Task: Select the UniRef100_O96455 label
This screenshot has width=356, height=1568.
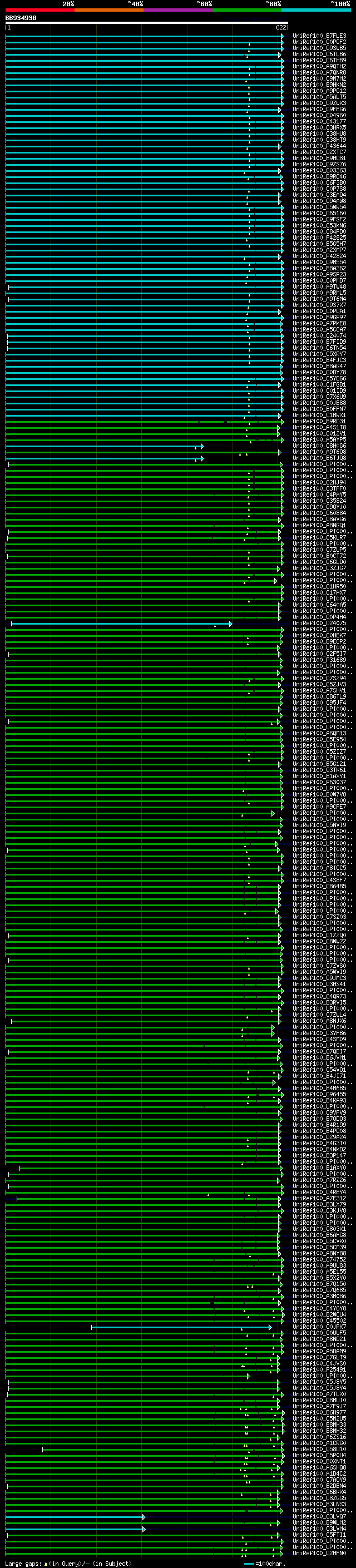Action: [319, 1095]
